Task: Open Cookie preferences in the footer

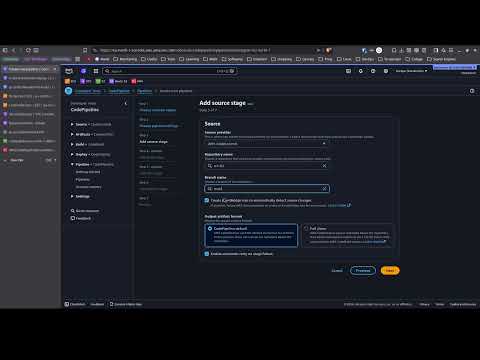Action: (x=463, y=304)
